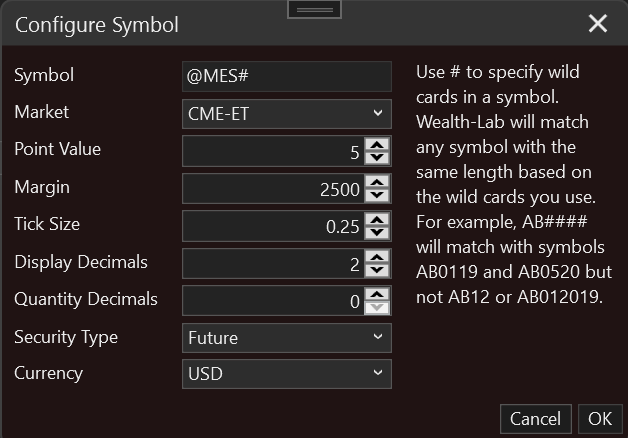Click the drag handle at top center
Viewport: 628px width, 438px height.
click(314, 8)
